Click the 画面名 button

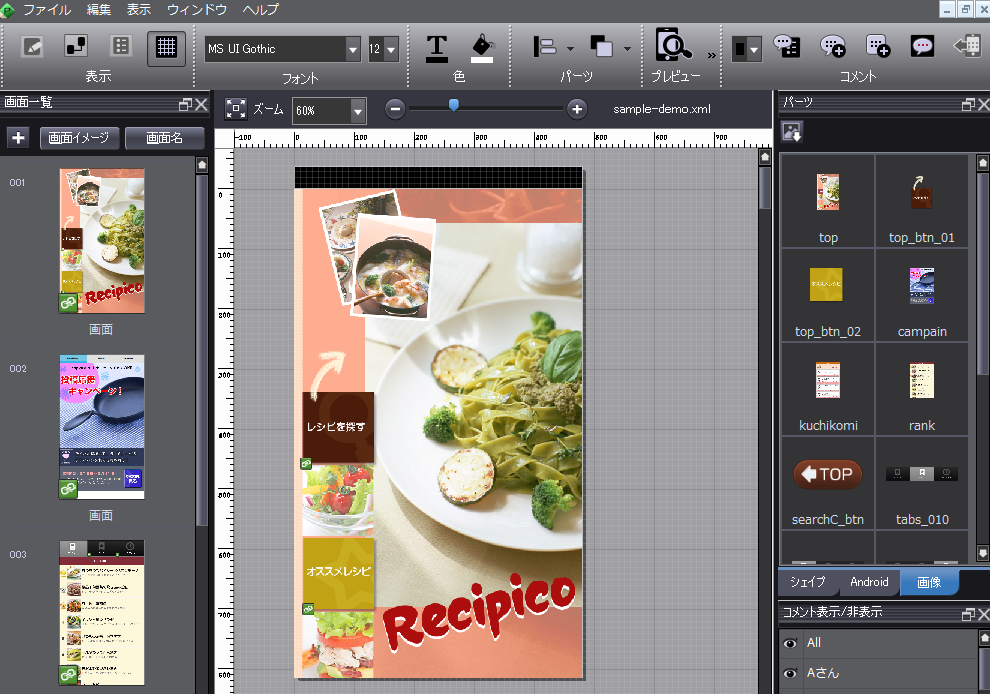pyautogui.click(x=165, y=138)
